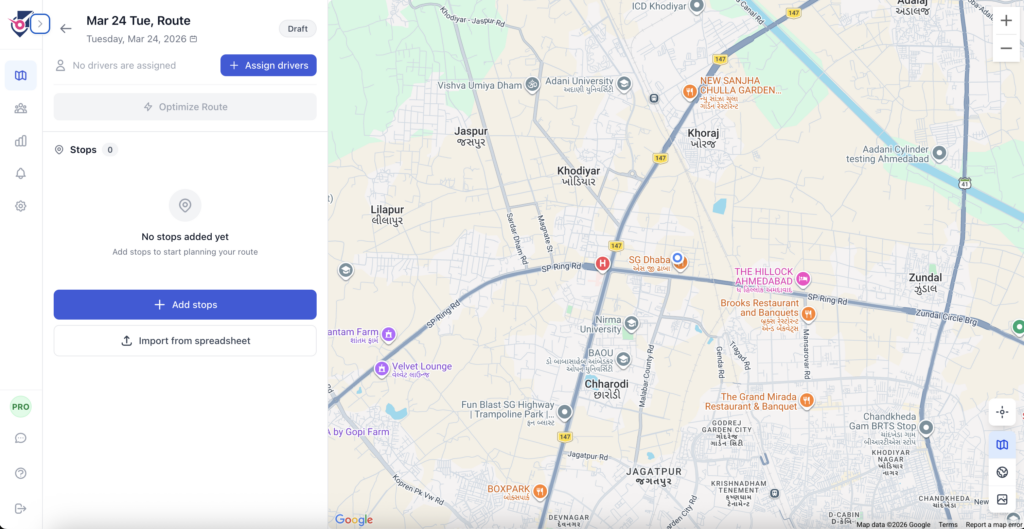Click THE HILLOCK AHMEDABAD hotel marker
This screenshot has width=1024, height=529.
pyautogui.click(x=804, y=279)
